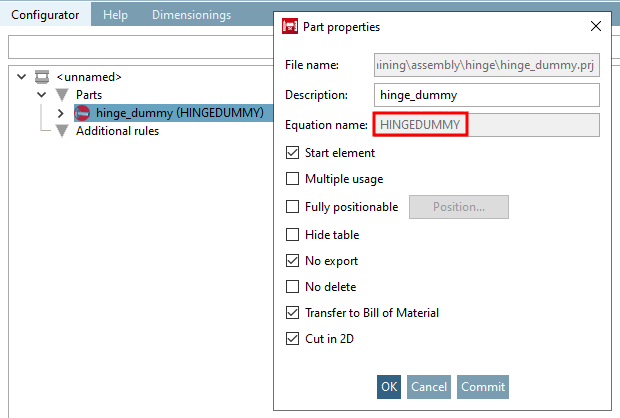Close the Part properties dialog
The width and height of the screenshot is (620, 418).
596,27
